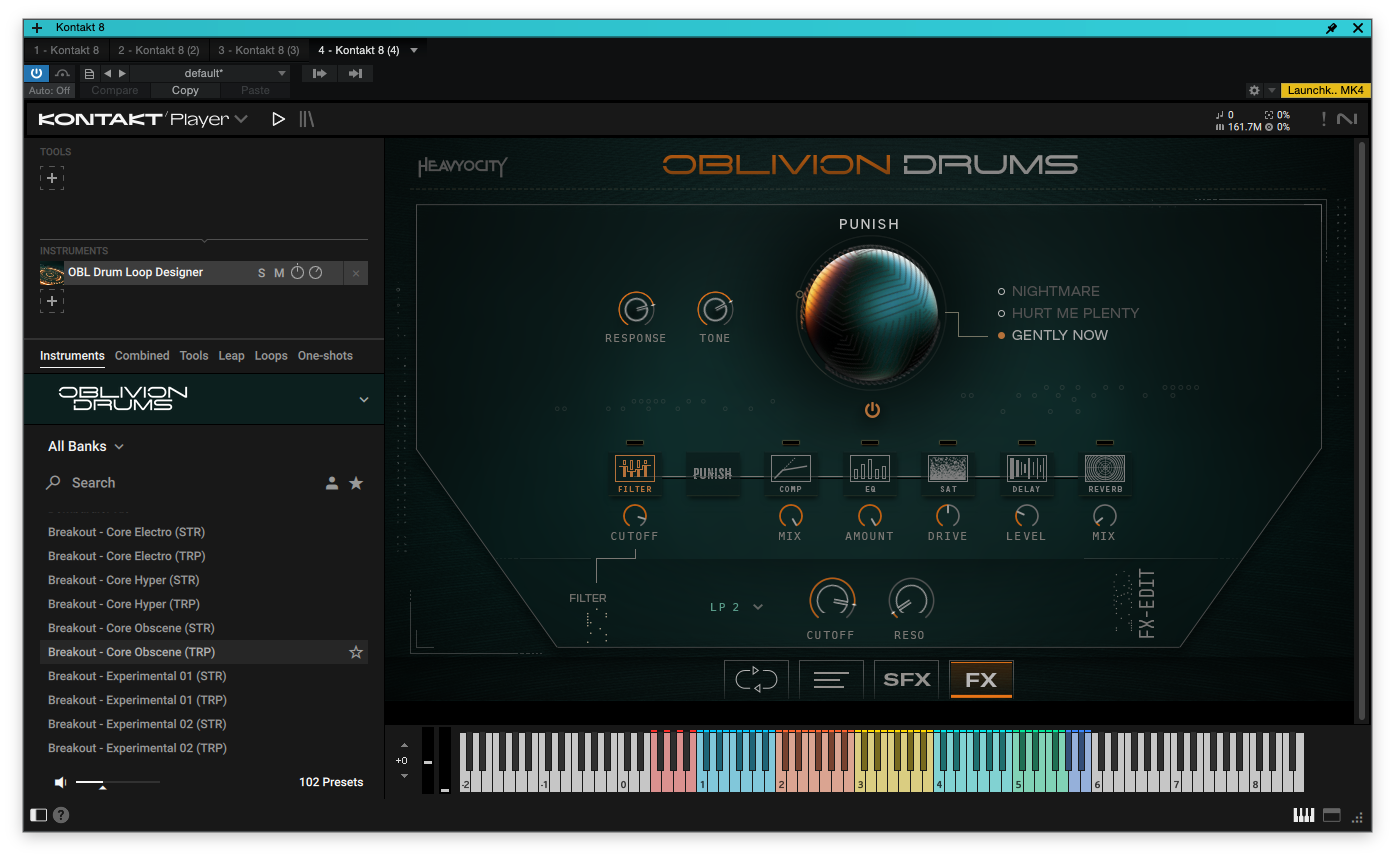The image size is (1395, 859).
Task: Adjust the browser preview volume slider
Action: pos(118,782)
